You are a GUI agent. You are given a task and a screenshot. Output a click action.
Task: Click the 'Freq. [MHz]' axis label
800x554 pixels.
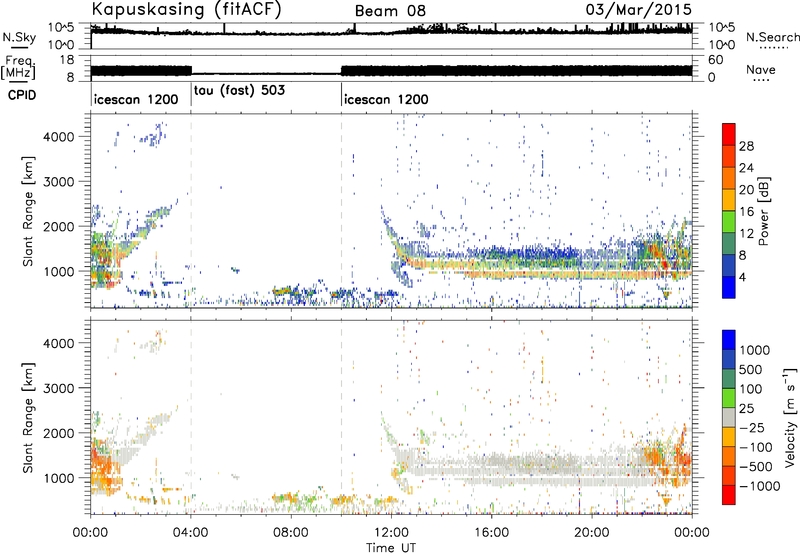coord(18,68)
